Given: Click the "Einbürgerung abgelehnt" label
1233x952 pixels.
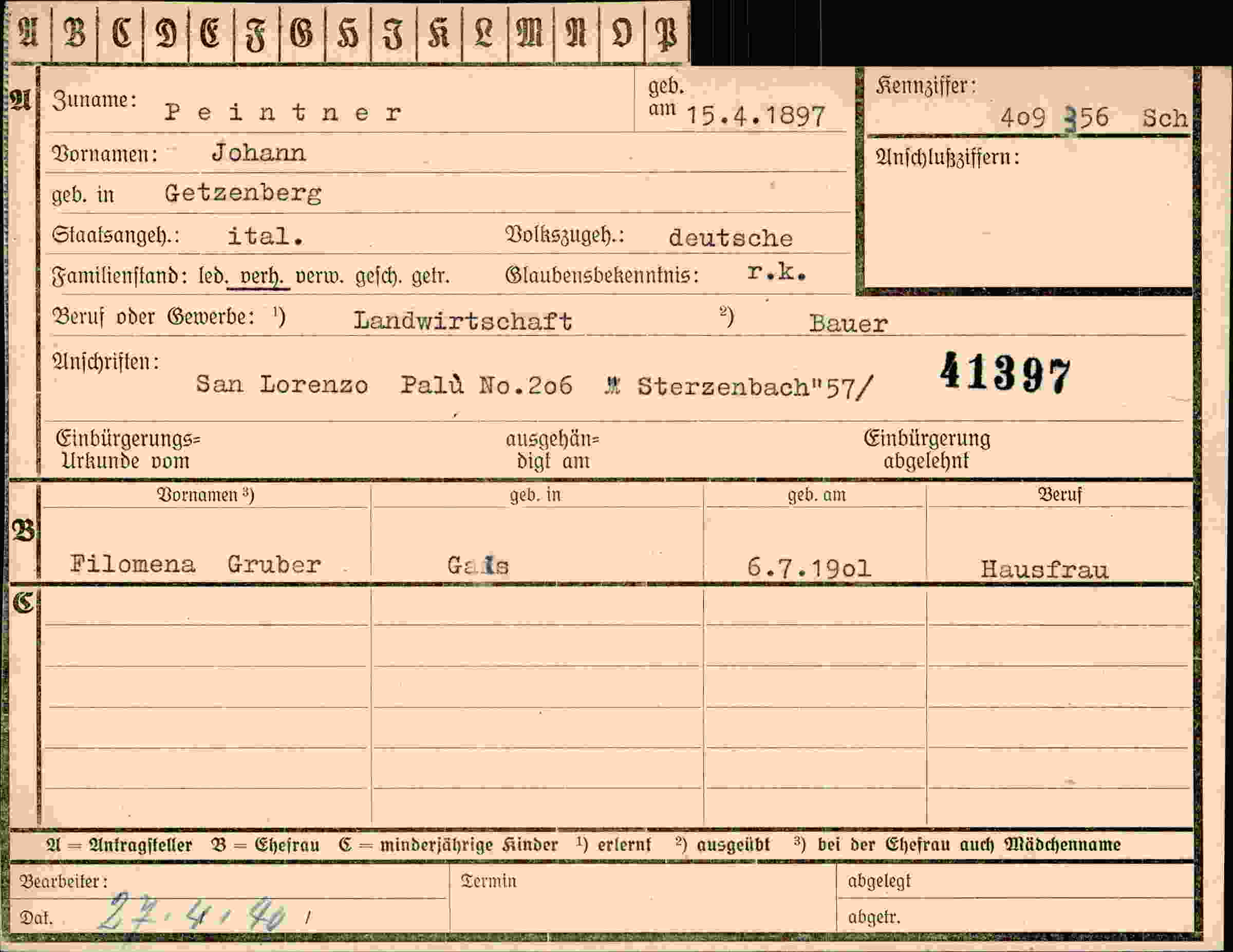Looking at the screenshot, I should coord(927,450).
